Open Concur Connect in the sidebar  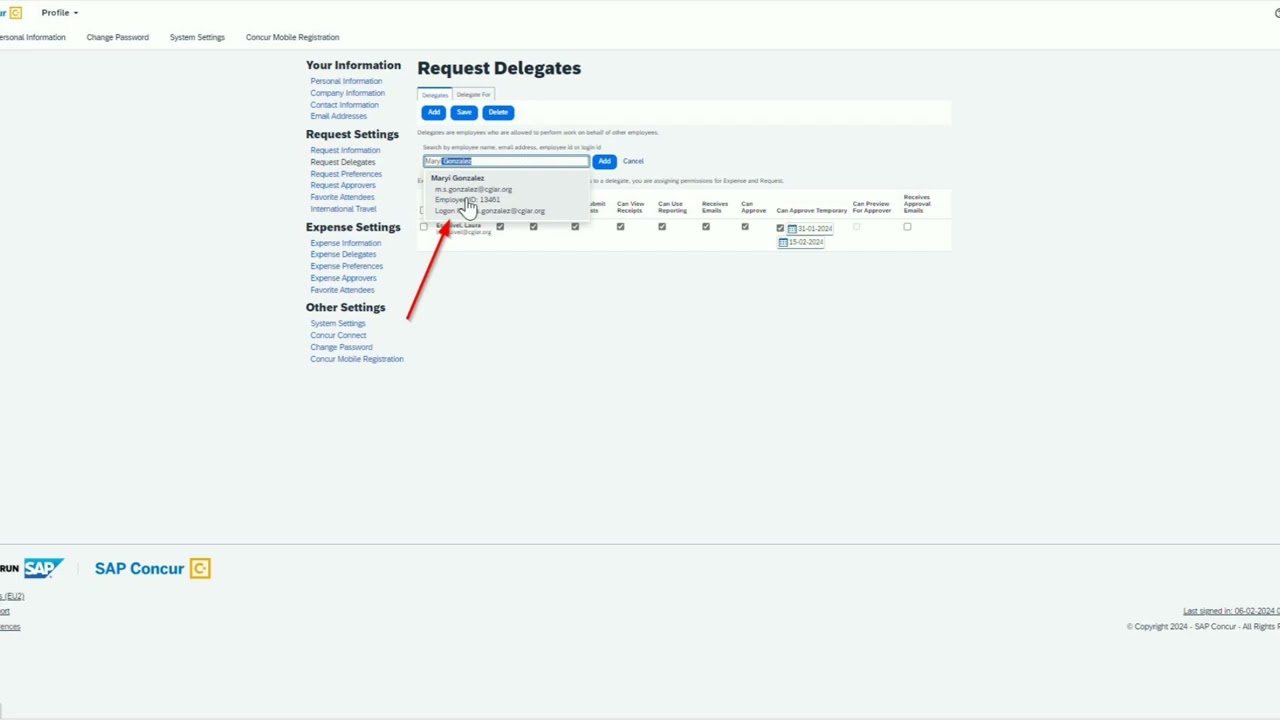click(x=338, y=335)
